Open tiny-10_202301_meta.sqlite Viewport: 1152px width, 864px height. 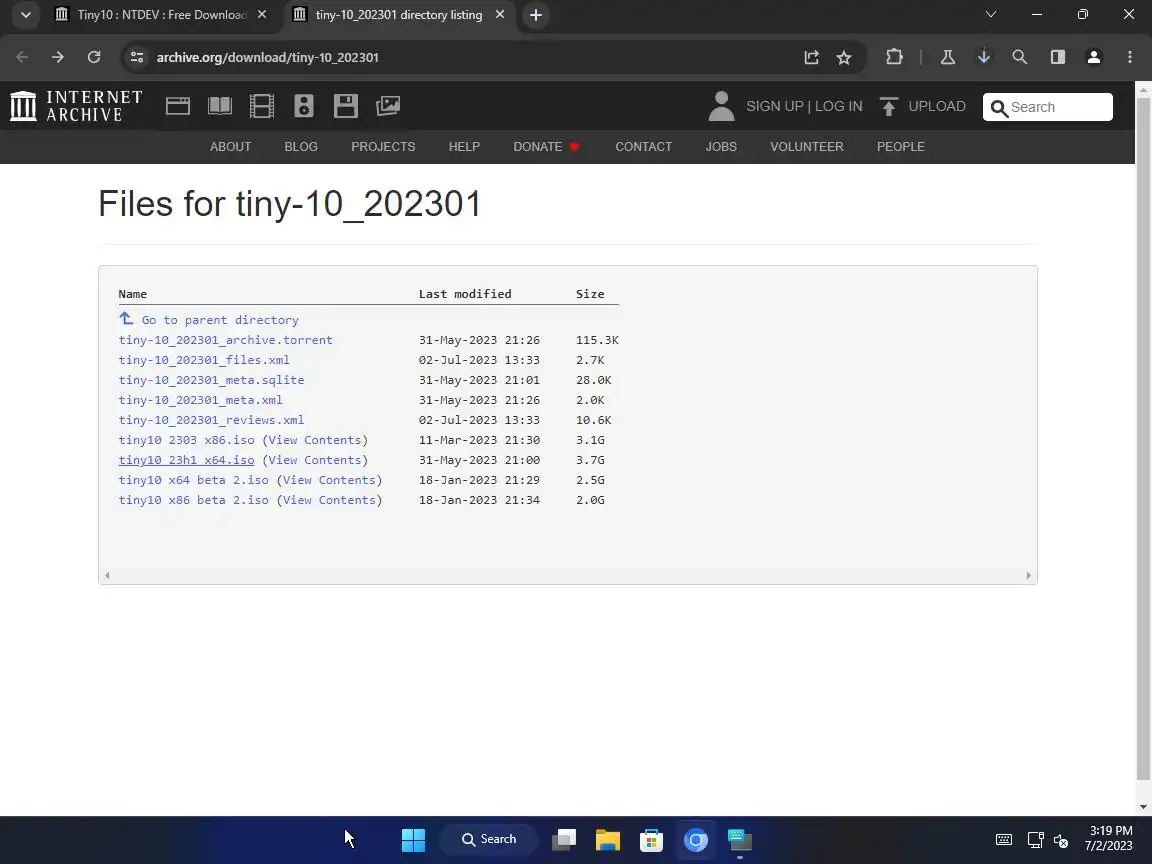click(x=212, y=380)
